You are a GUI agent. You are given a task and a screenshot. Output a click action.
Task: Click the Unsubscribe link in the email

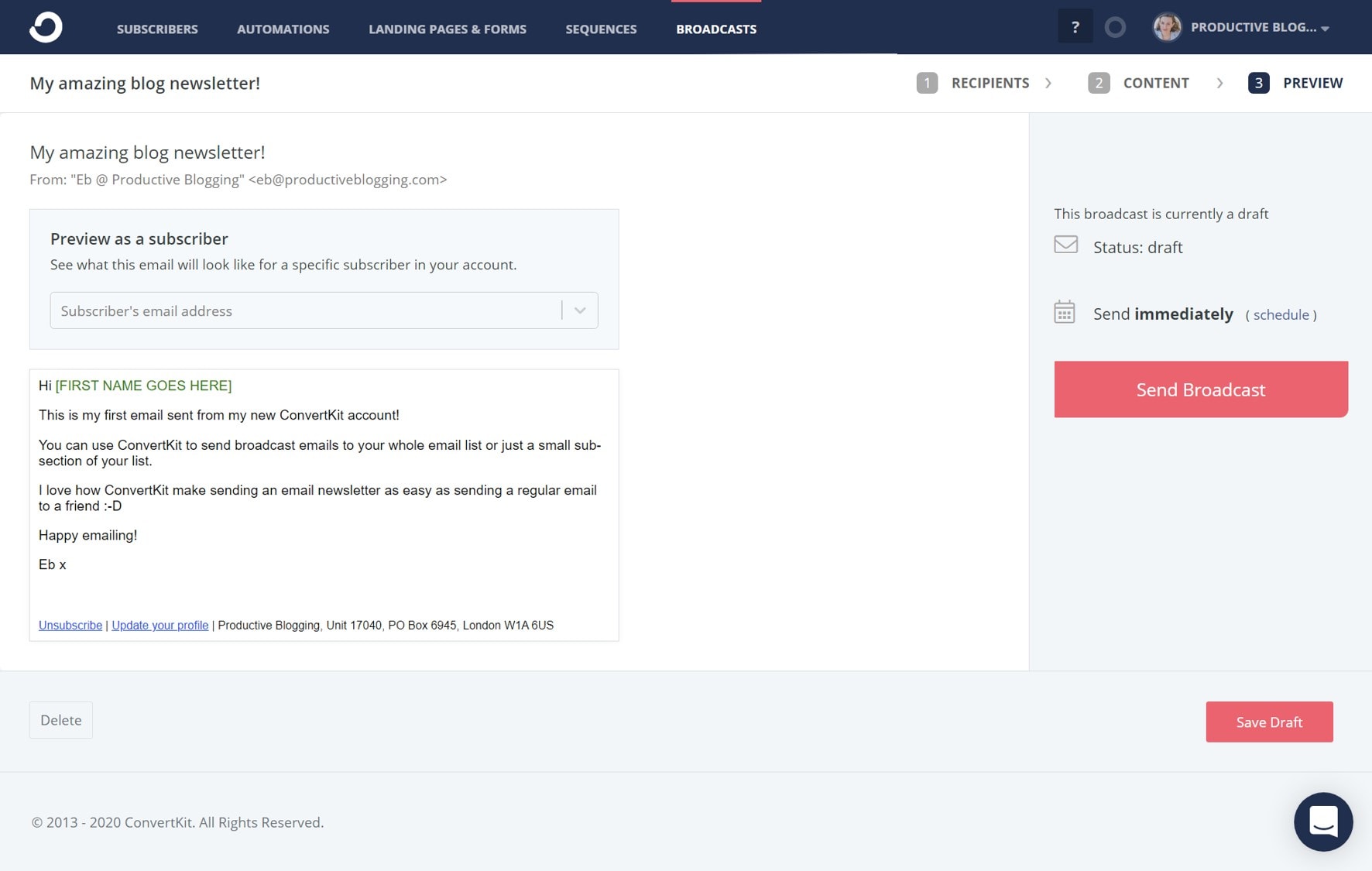tap(70, 625)
